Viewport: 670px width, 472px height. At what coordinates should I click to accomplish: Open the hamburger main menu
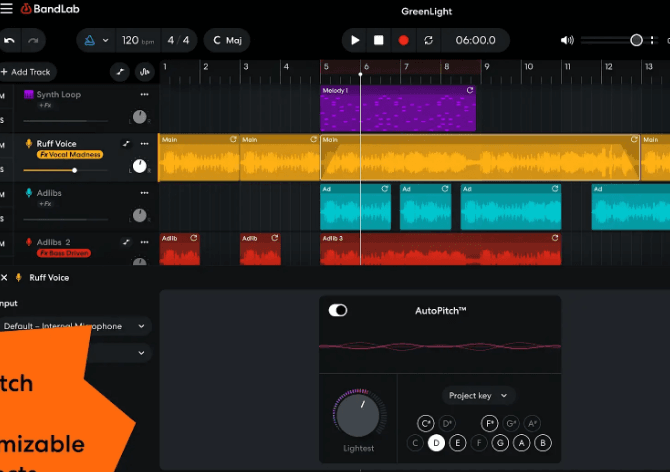pos(6,9)
